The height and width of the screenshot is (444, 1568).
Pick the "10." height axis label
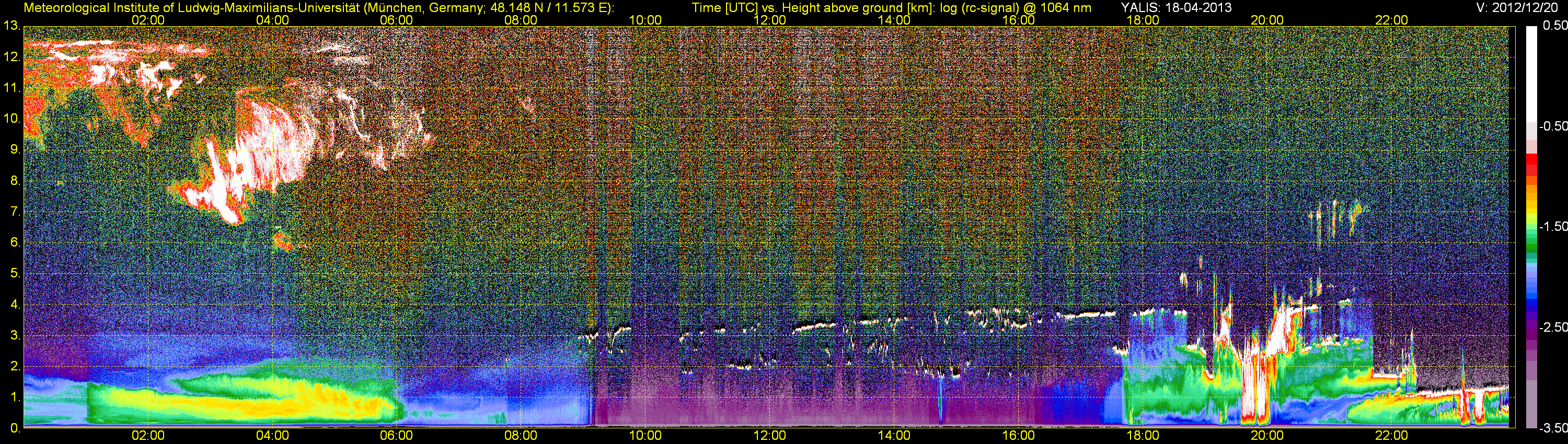11,119
